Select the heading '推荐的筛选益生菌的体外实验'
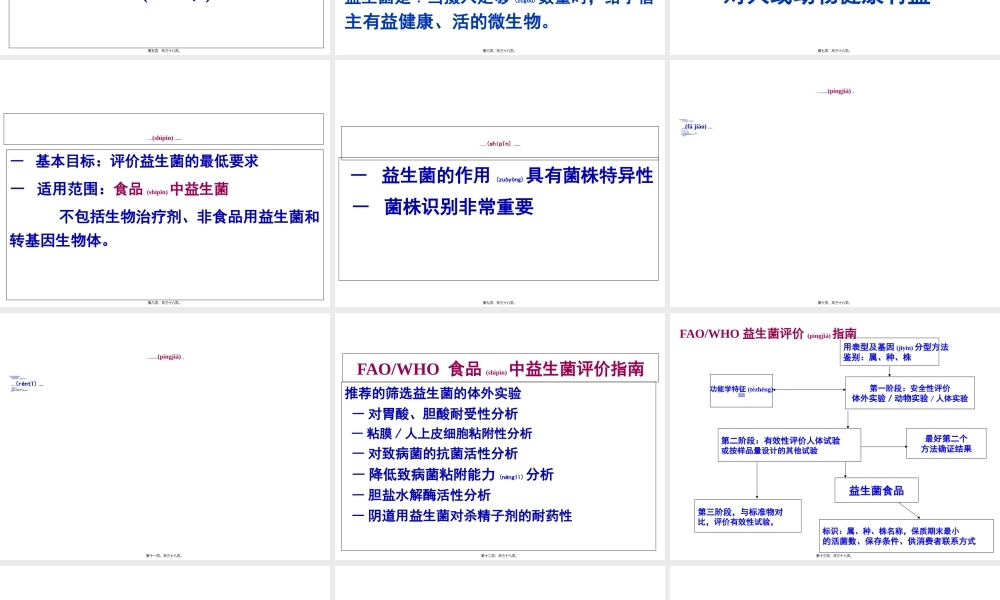 point(432,394)
